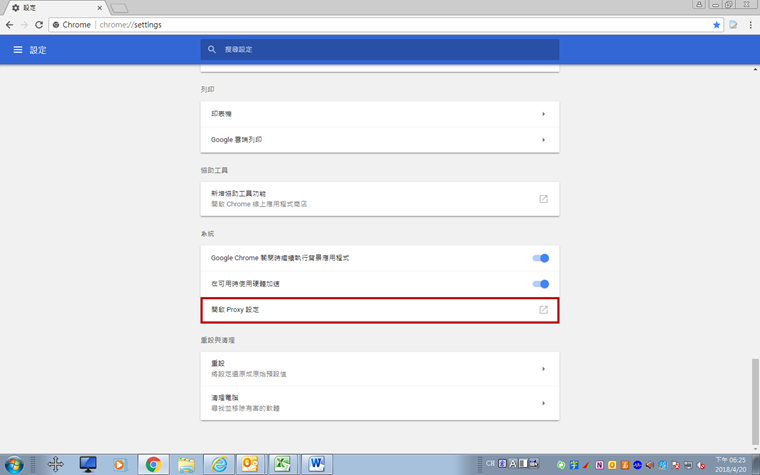
Task: Open the hamburger main menu of settings
Action: (x=18, y=49)
